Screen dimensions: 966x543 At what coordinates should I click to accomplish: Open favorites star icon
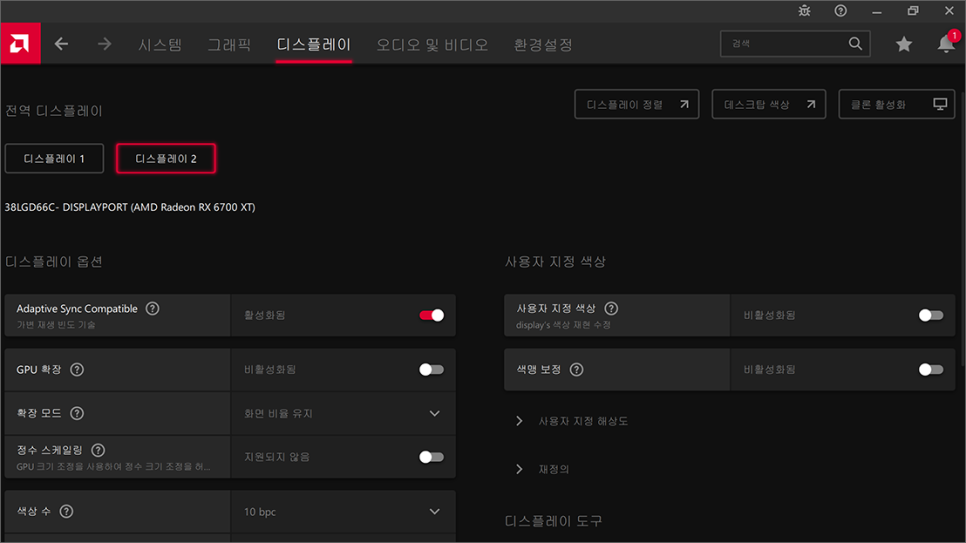(x=904, y=44)
